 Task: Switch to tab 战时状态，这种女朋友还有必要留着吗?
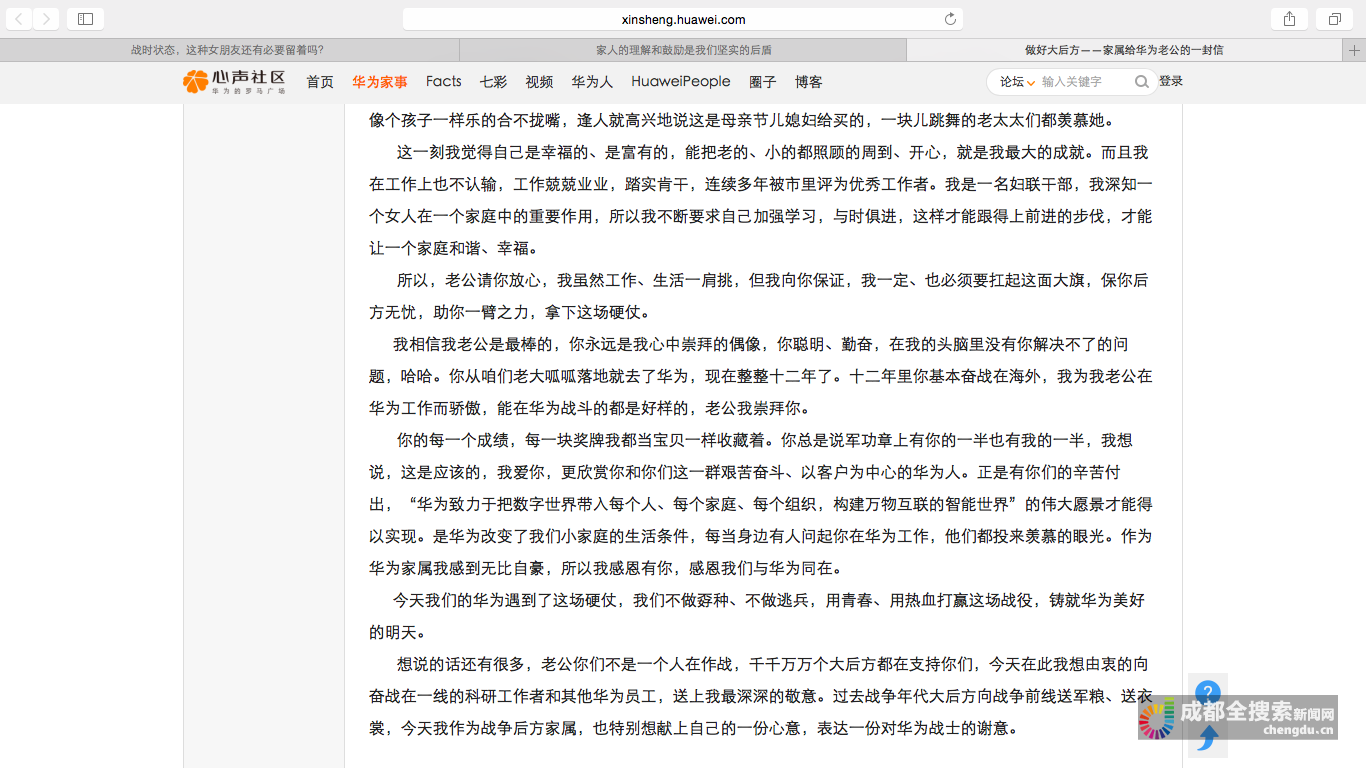click(228, 50)
